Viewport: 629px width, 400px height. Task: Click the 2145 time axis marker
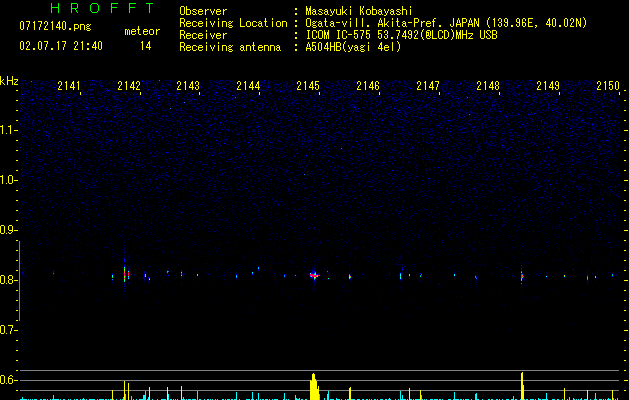[308, 86]
